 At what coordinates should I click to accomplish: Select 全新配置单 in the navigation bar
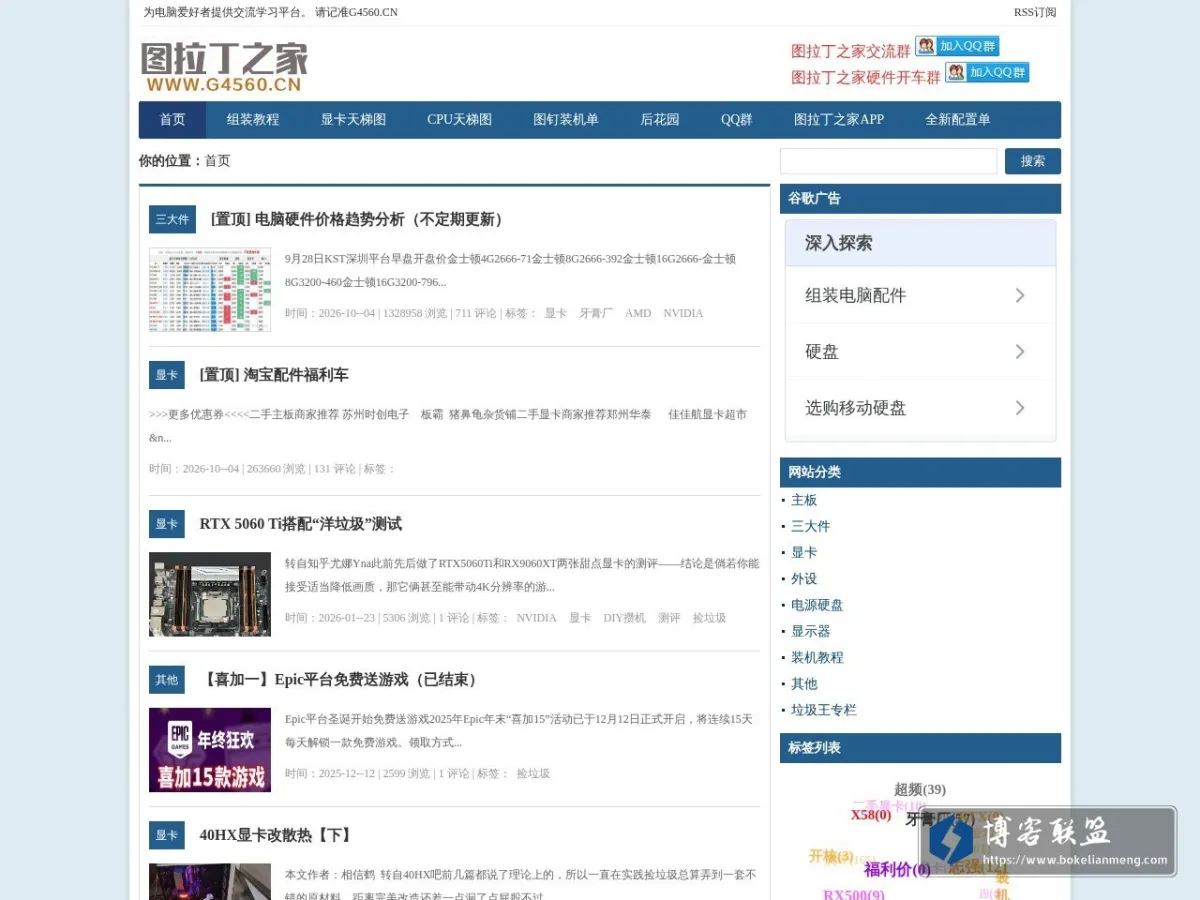958,120
